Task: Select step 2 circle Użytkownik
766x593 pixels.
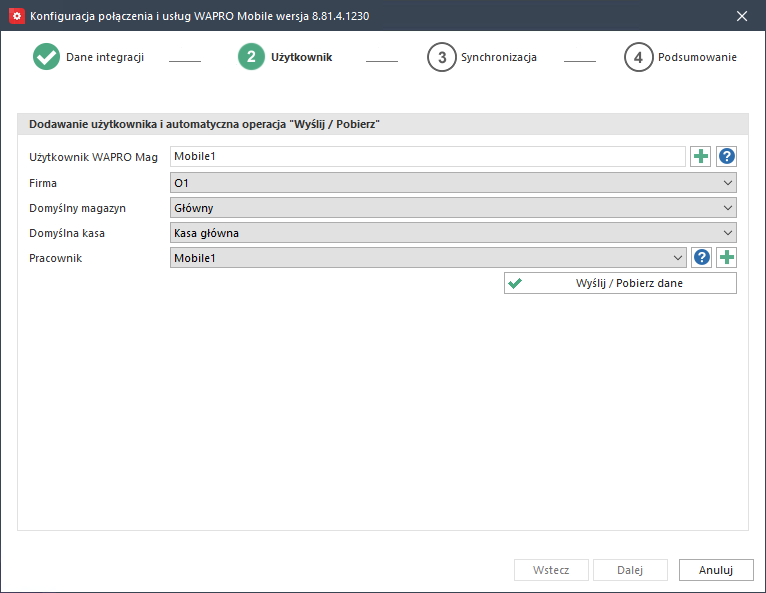Action: [x=251, y=57]
